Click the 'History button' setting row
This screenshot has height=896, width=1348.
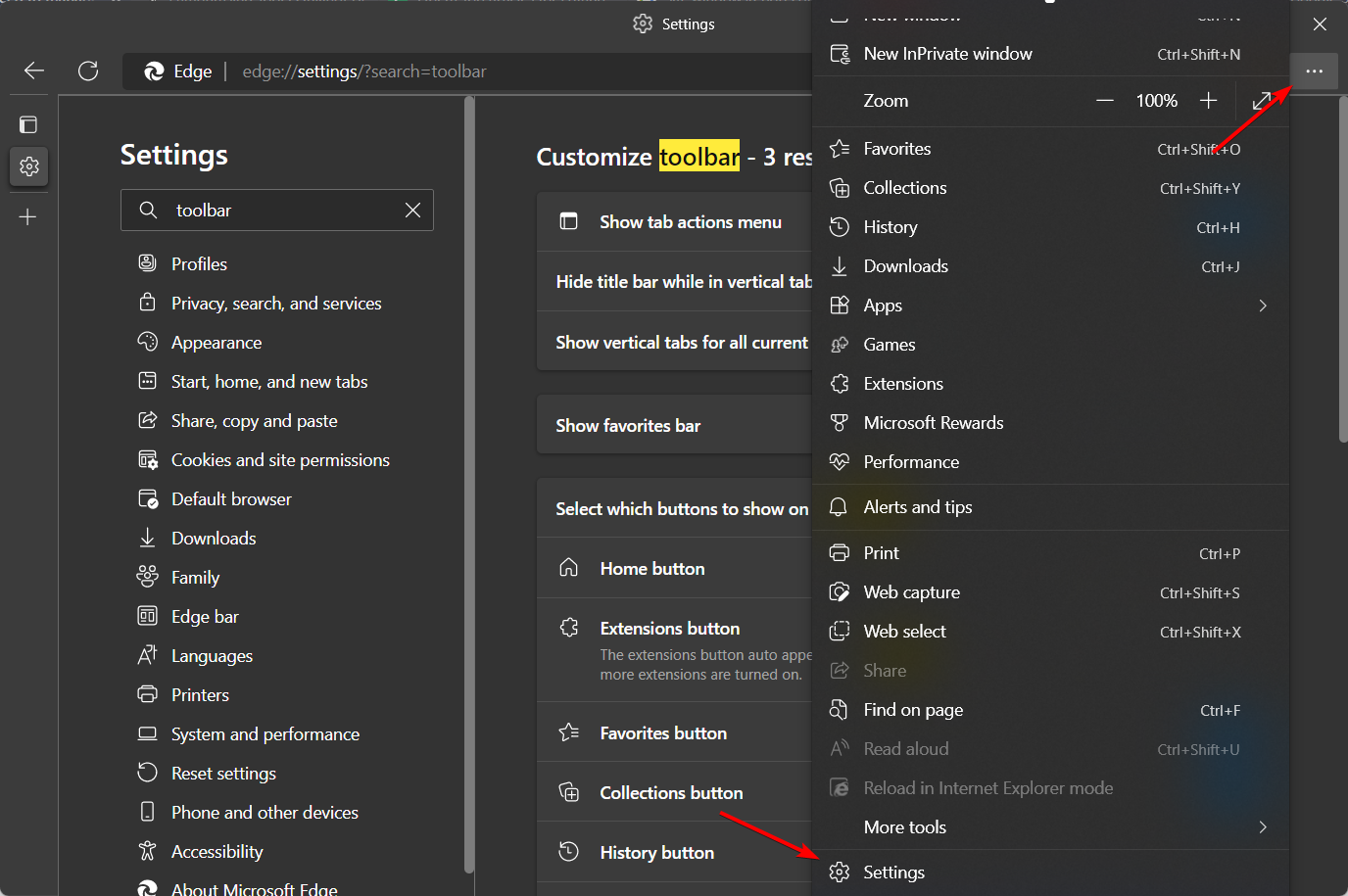point(675,852)
